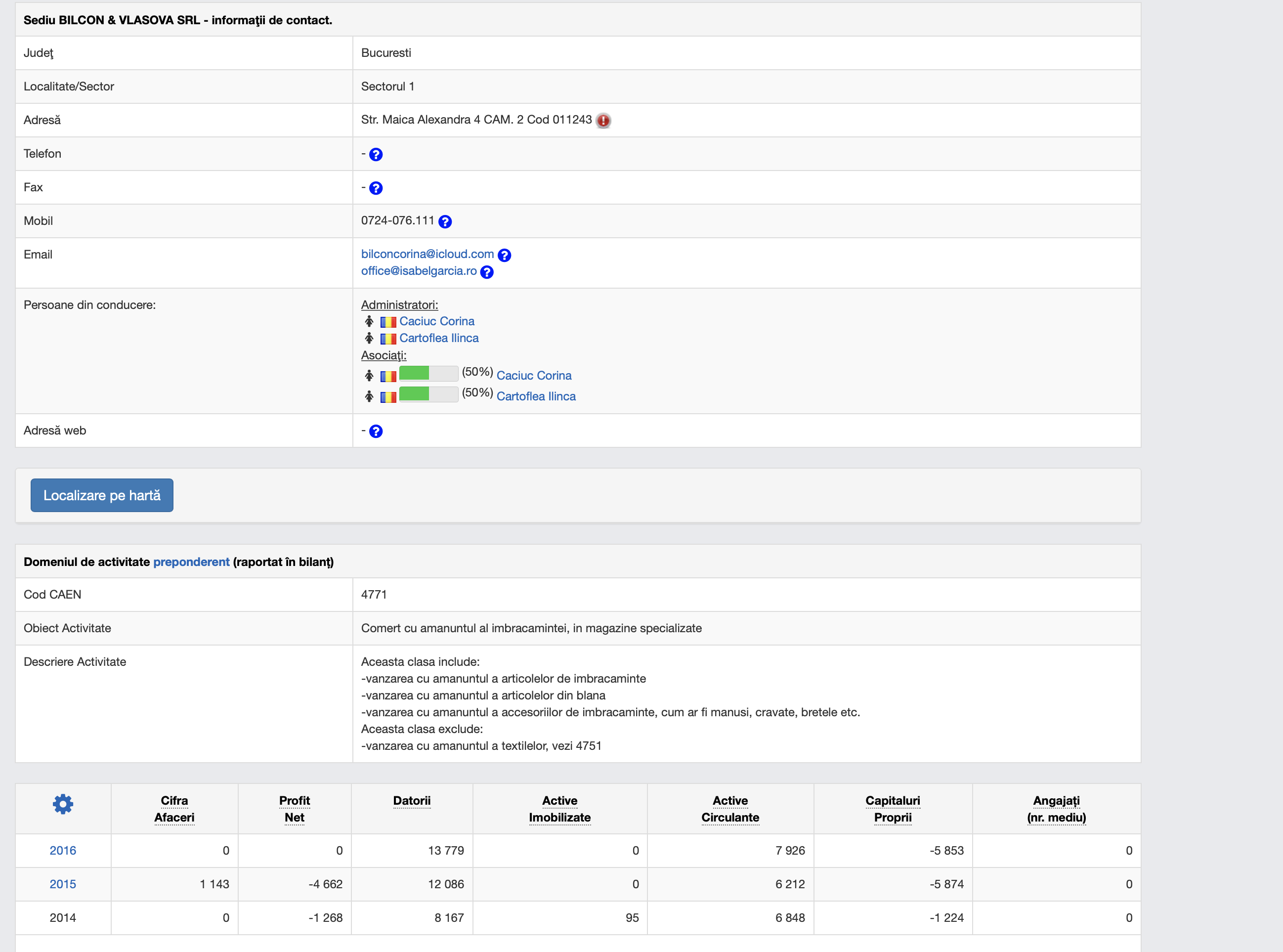Click the help icon beside the mobile number
Viewport: 1283px width, 952px height.
click(445, 221)
